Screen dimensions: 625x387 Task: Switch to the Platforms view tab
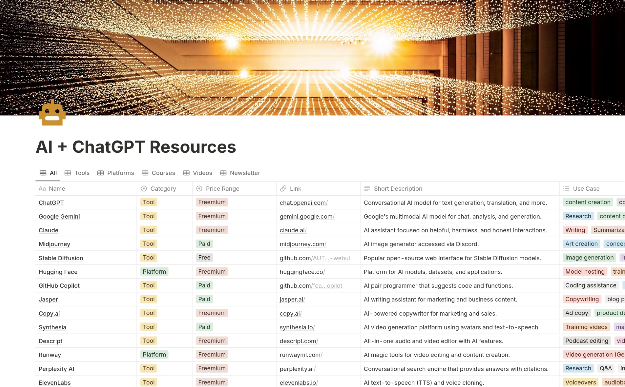[116, 173]
